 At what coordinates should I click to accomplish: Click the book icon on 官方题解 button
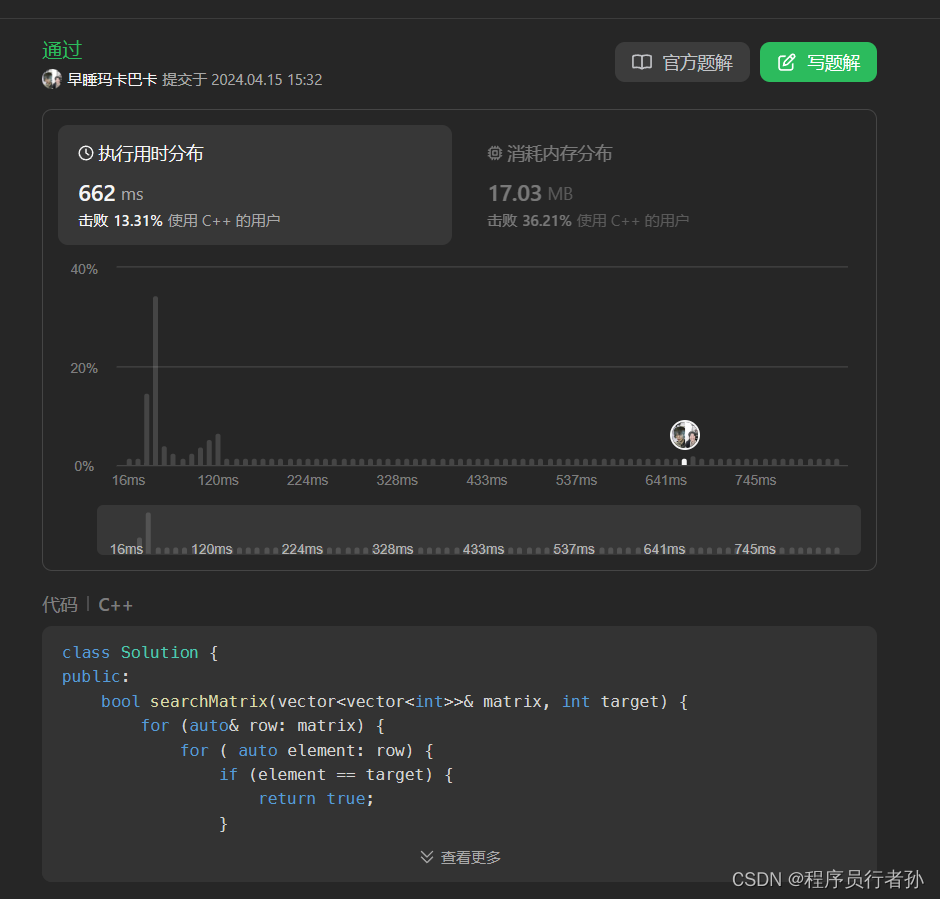pos(641,61)
